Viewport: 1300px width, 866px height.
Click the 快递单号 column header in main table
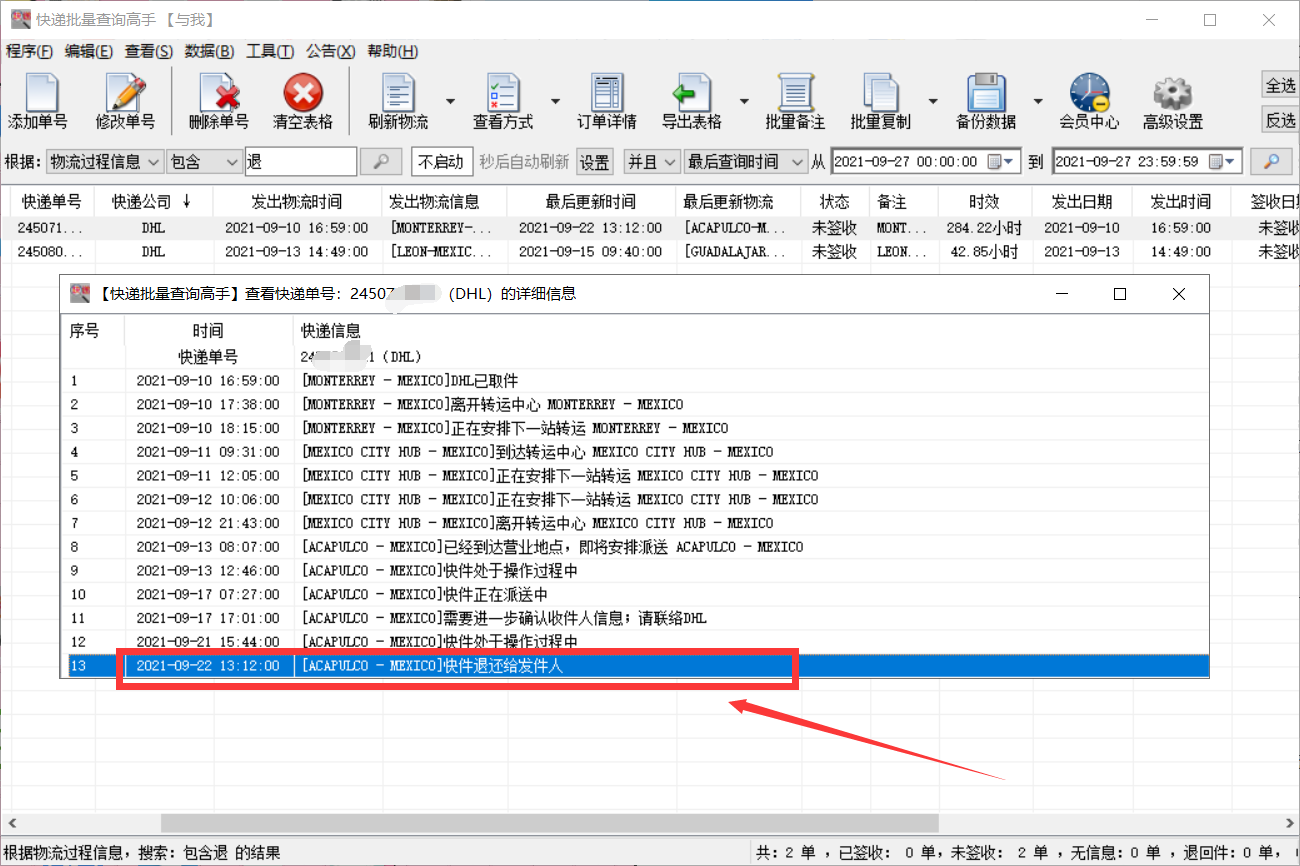[52, 201]
